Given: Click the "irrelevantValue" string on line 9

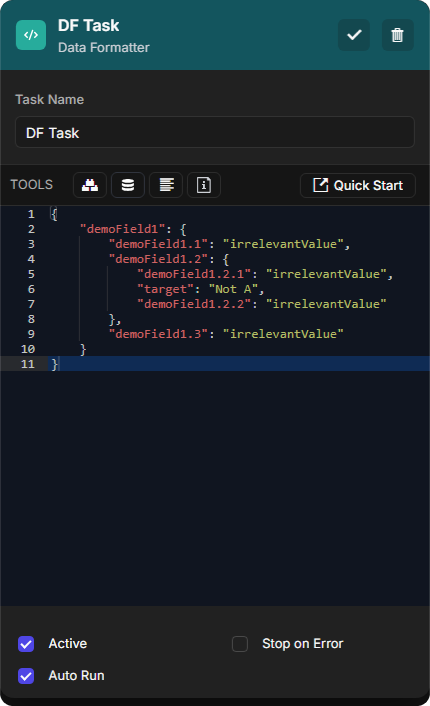Looking at the screenshot, I should pyautogui.click(x=283, y=334).
